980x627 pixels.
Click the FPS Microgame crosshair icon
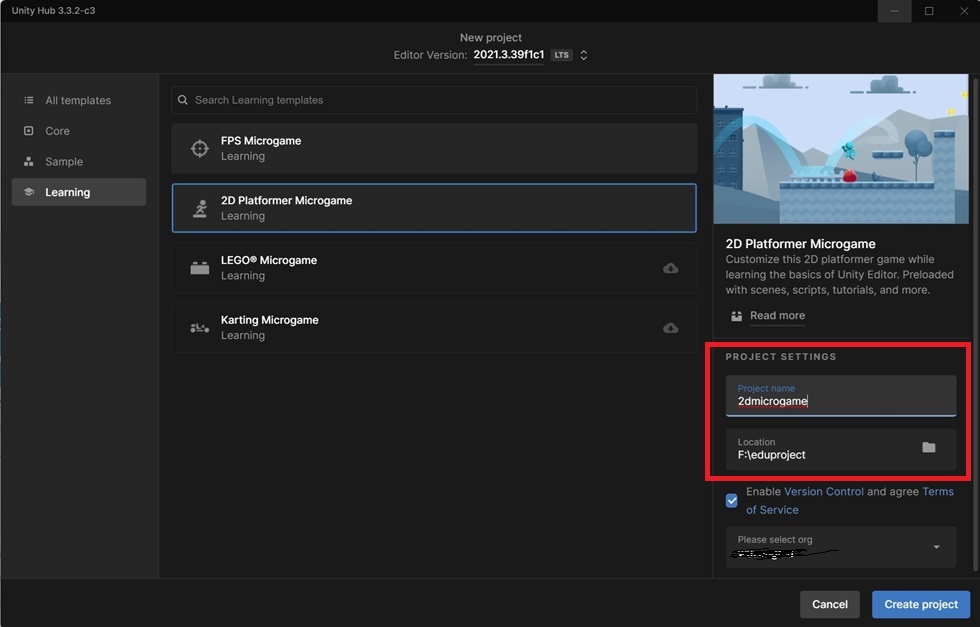199,149
